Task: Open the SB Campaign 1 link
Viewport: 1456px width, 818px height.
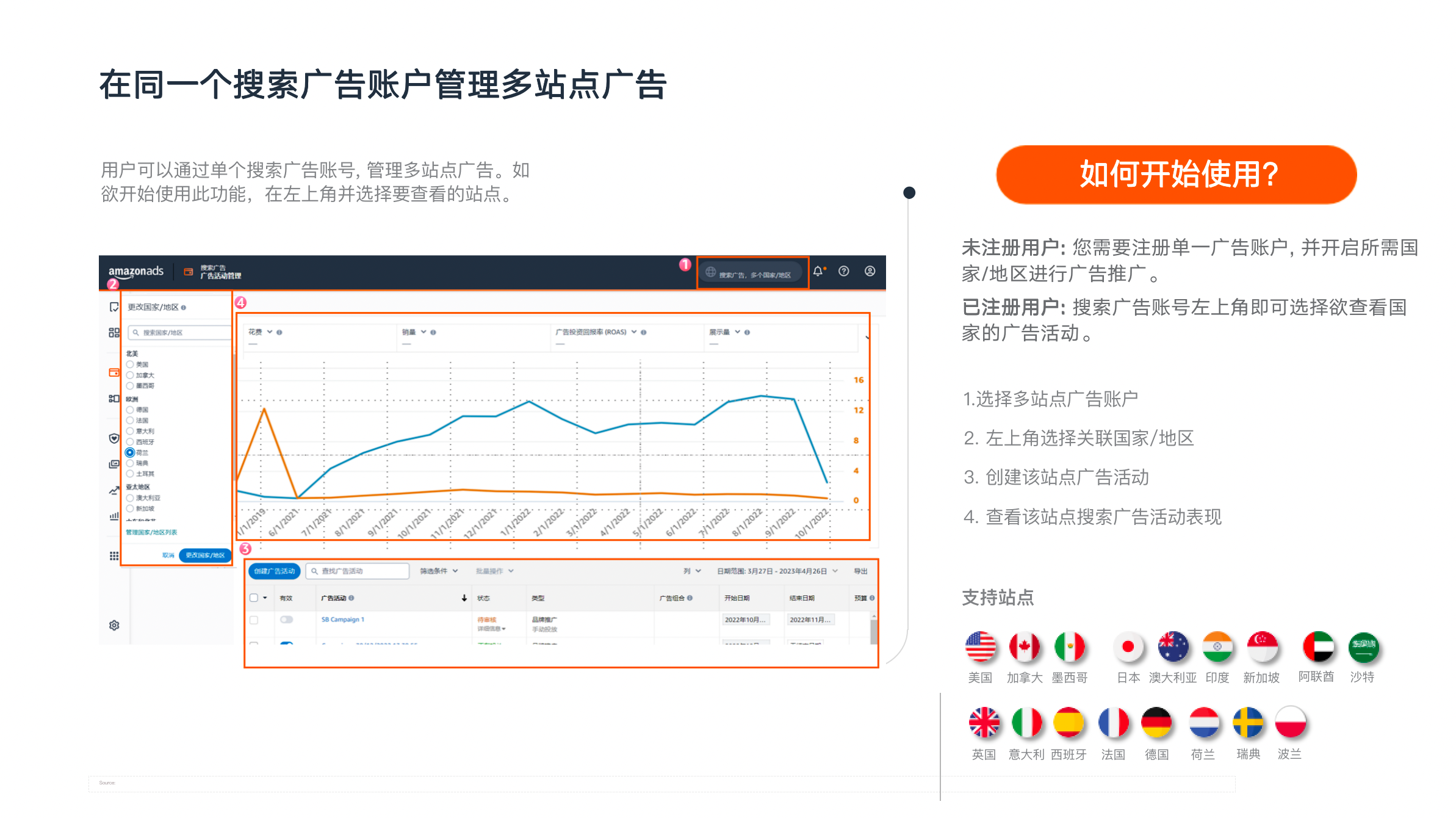Action: 341,619
